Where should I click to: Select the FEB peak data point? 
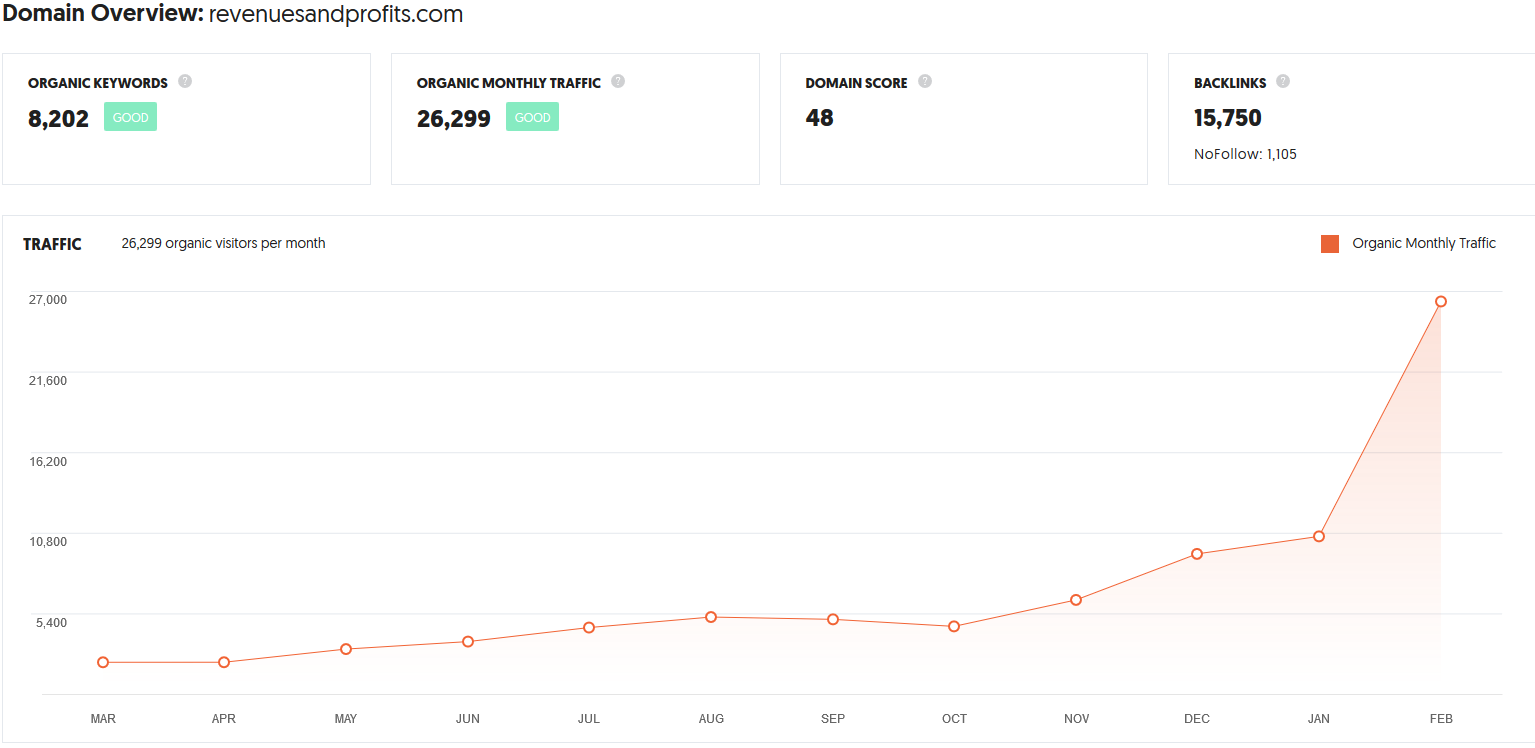1441,300
